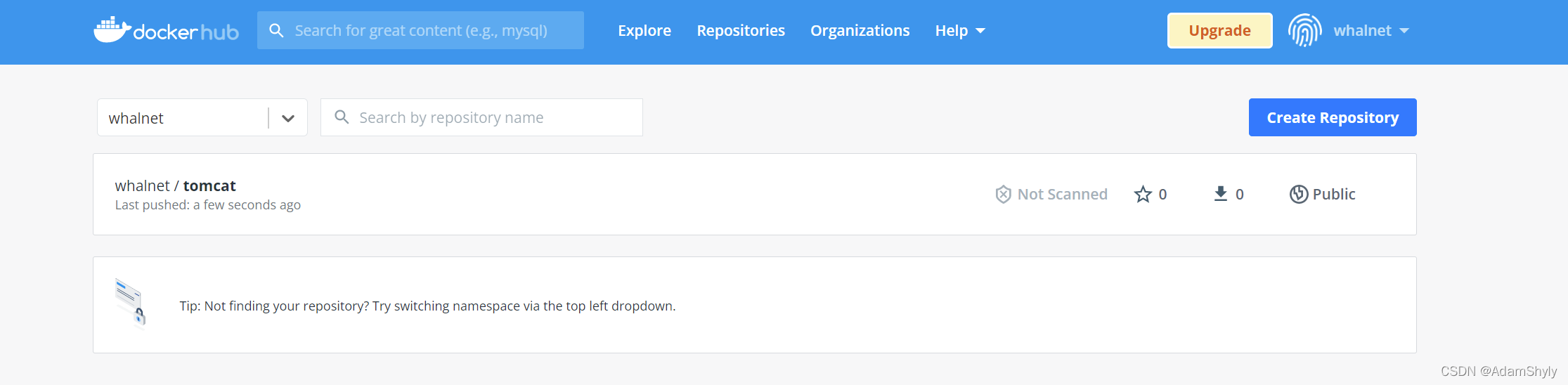Go to Repositories in the nav bar

(x=741, y=30)
